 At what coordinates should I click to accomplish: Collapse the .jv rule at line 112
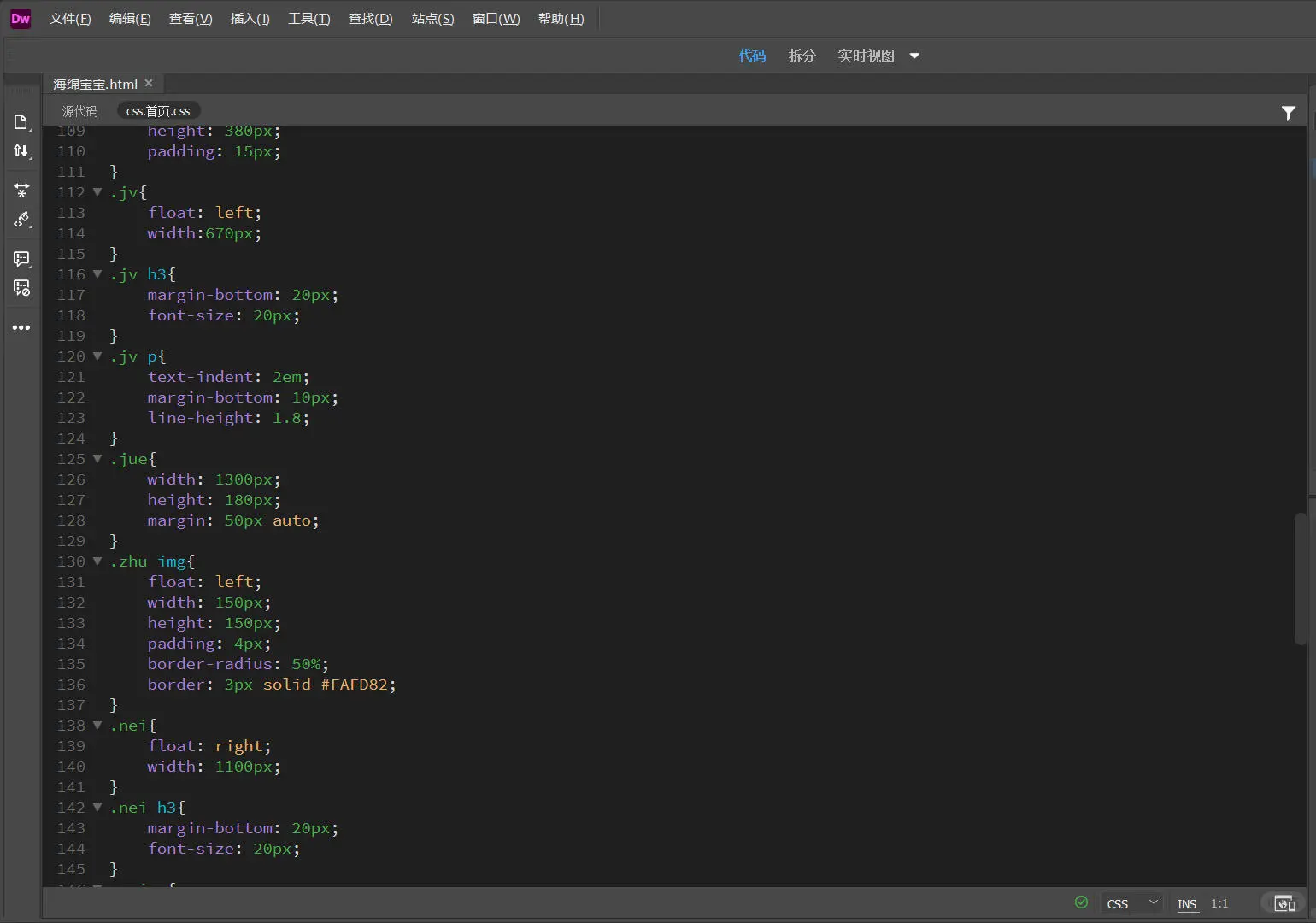click(x=97, y=192)
